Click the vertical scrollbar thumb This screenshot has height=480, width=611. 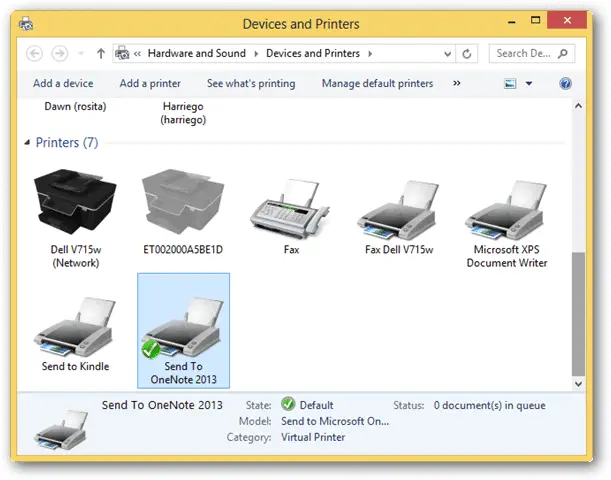coord(578,314)
